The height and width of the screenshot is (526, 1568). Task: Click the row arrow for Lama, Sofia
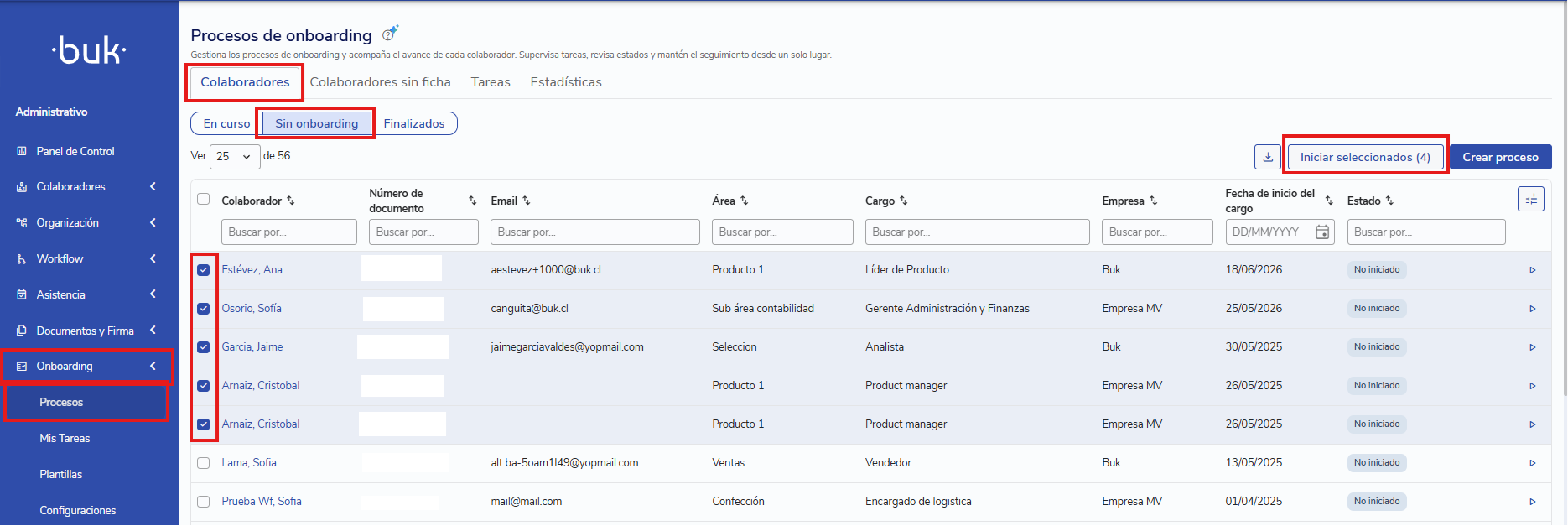click(1532, 463)
